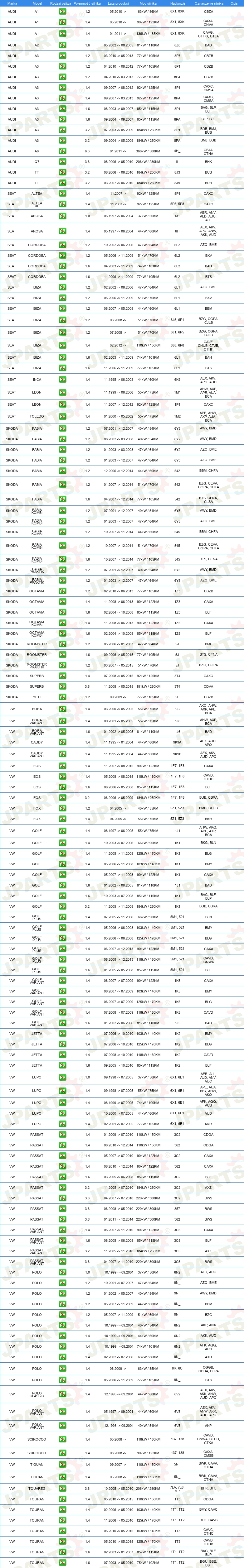This screenshot has height=1568, width=244.
Task: Click the Pojemność silnika column header
Action: 87,3
